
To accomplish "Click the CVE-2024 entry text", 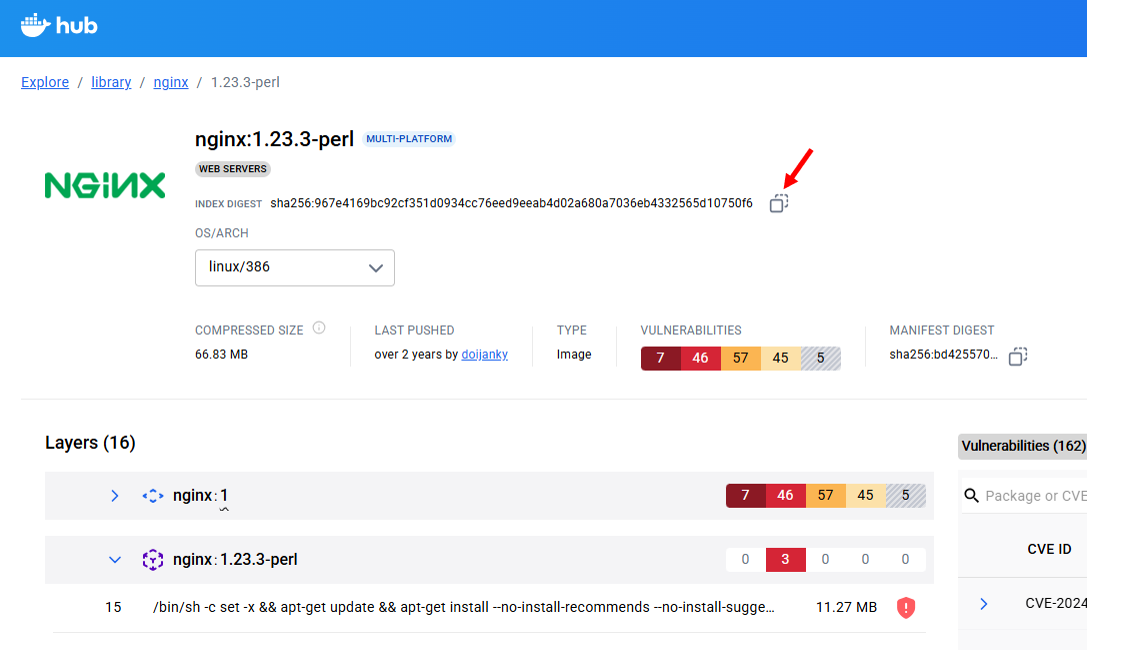I will (1056, 603).
